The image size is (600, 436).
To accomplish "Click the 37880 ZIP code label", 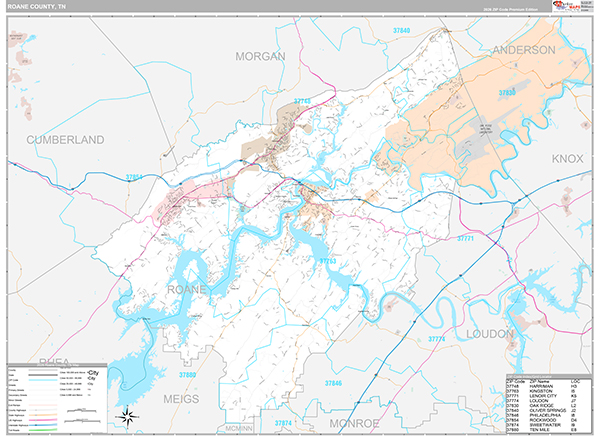I will pos(188,375).
